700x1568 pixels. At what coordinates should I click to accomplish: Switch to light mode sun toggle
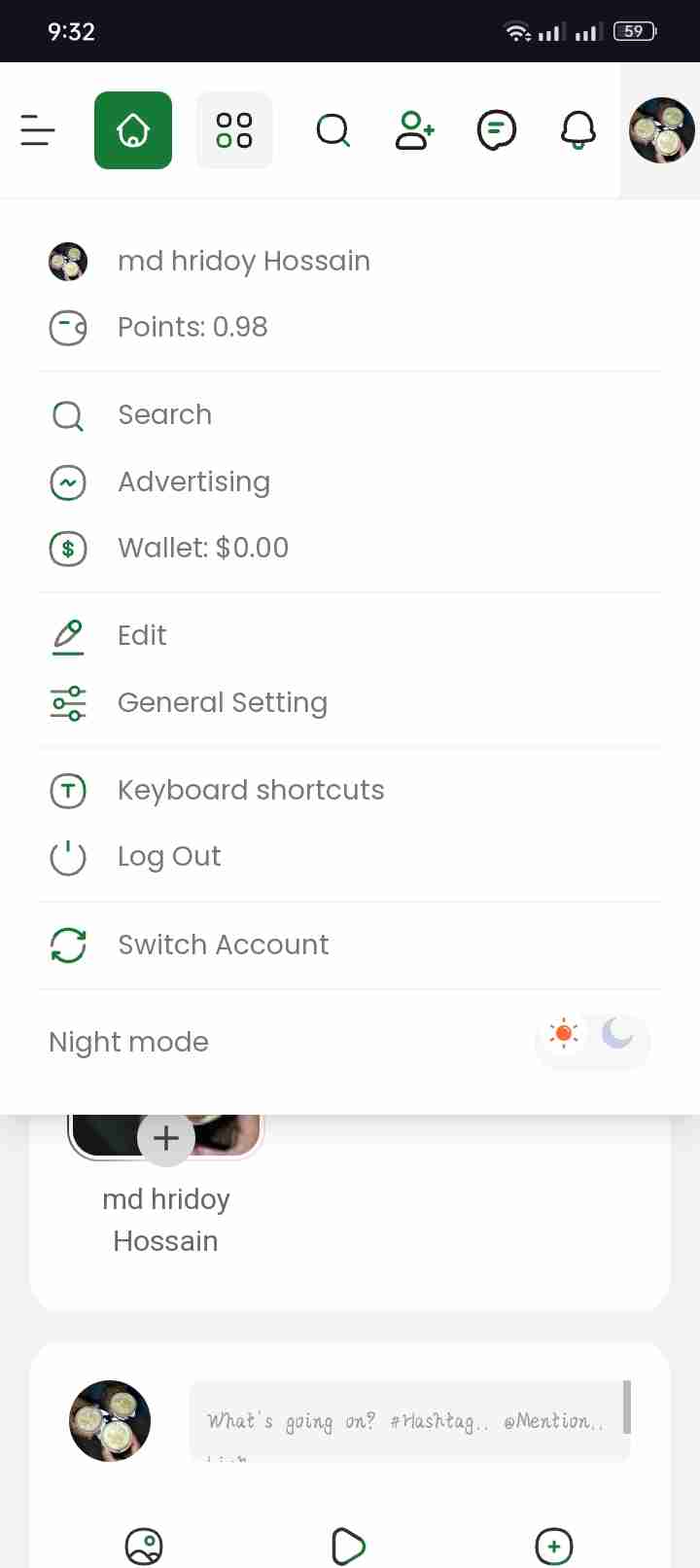click(564, 1033)
